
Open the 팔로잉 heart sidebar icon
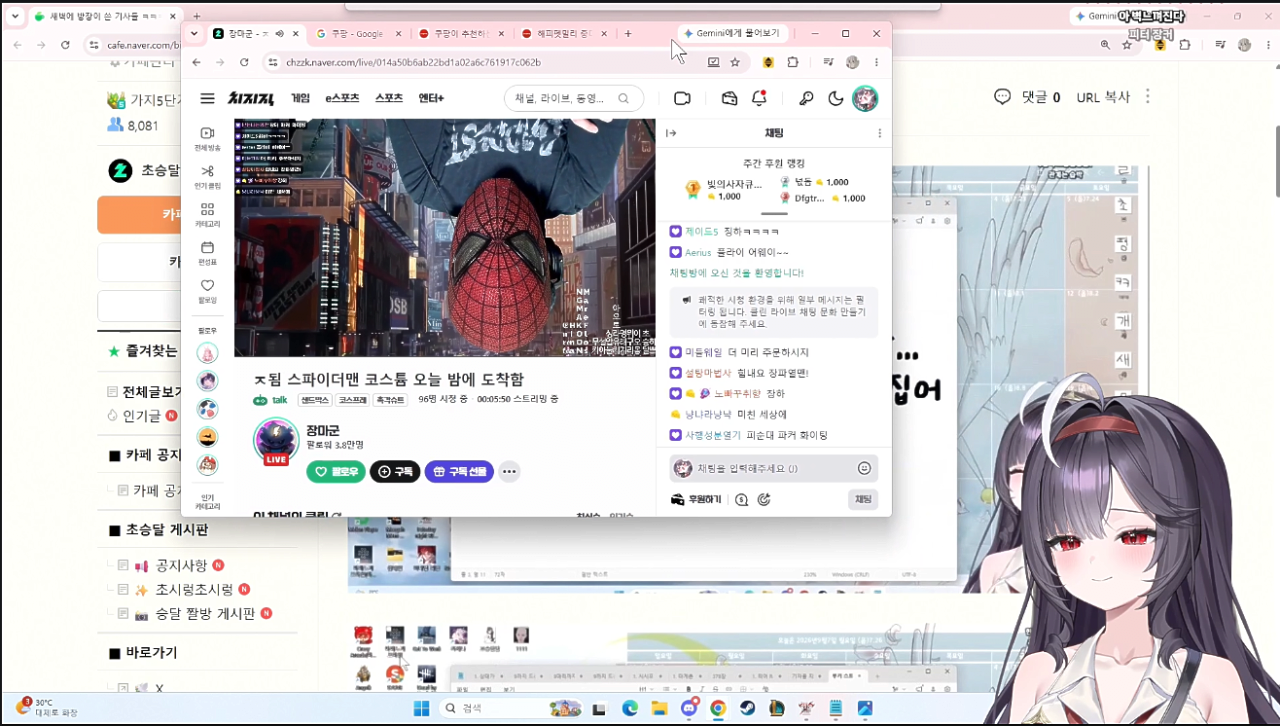207,290
